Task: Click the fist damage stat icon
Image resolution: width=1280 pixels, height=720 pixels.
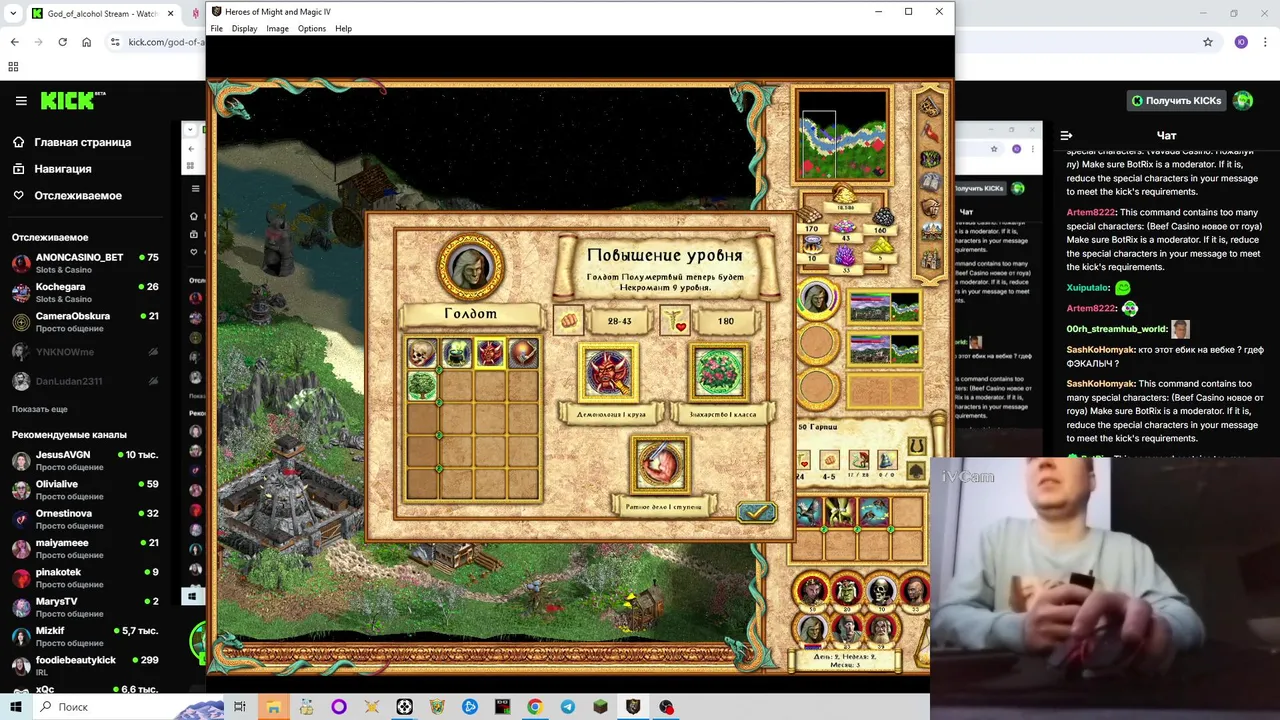Action: coord(568,321)
